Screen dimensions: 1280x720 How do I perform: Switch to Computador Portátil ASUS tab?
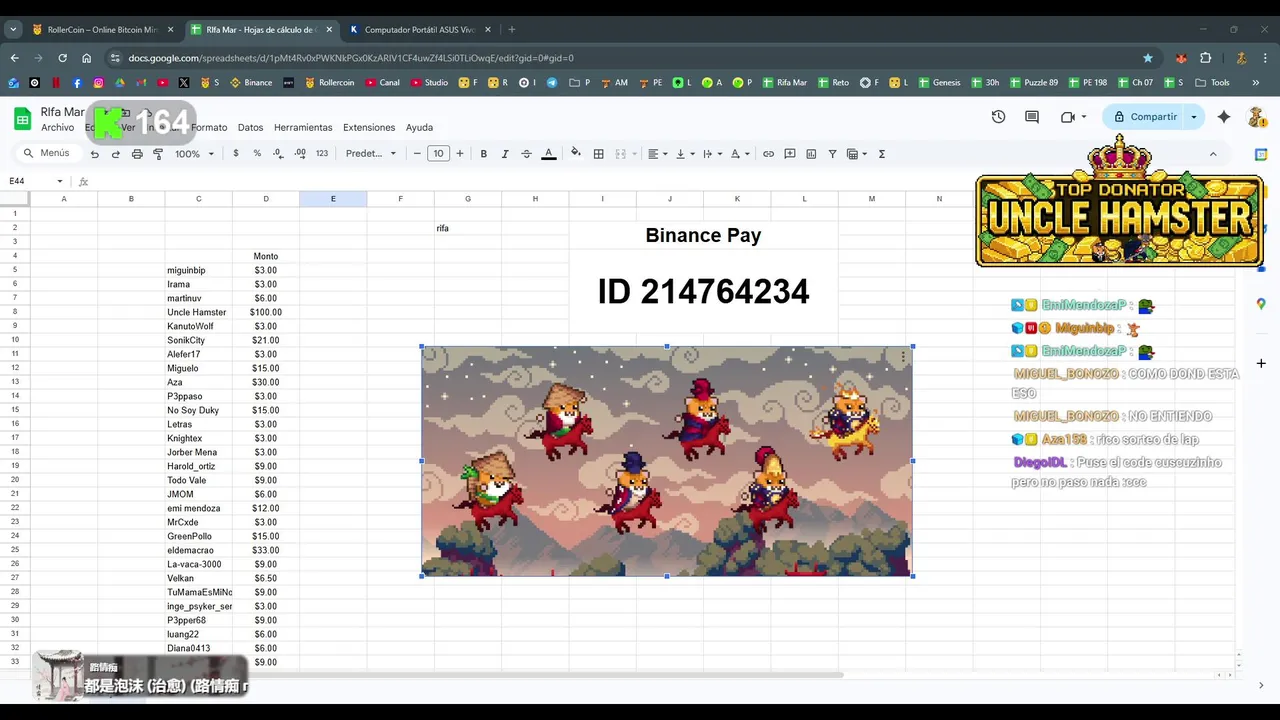(418, 30)
